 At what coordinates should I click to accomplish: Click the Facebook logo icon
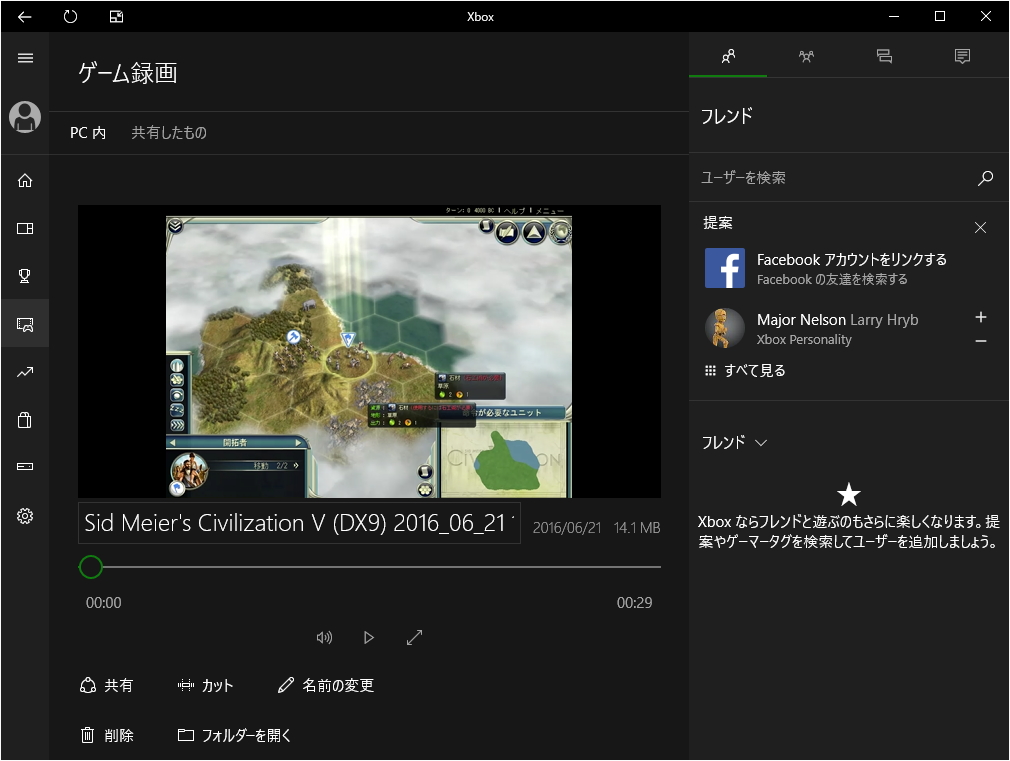click(725, 268)
